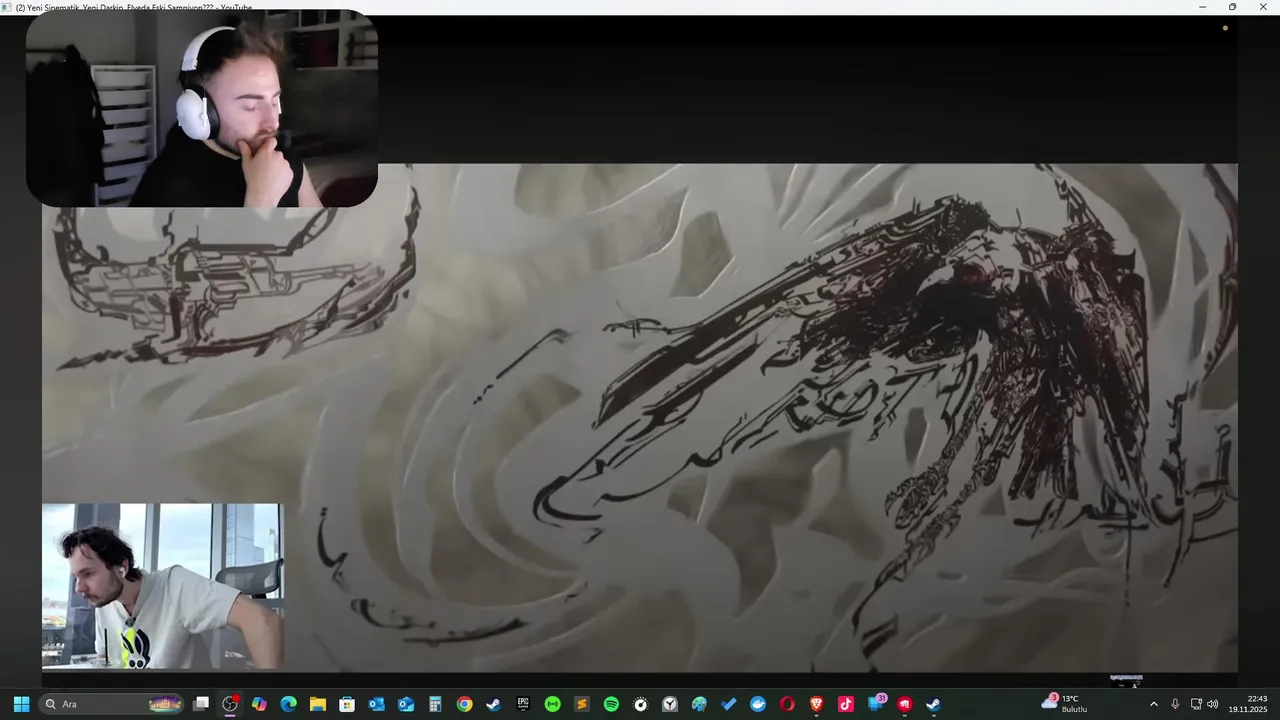Open the Windows Start menu

(x=21, y=704)
